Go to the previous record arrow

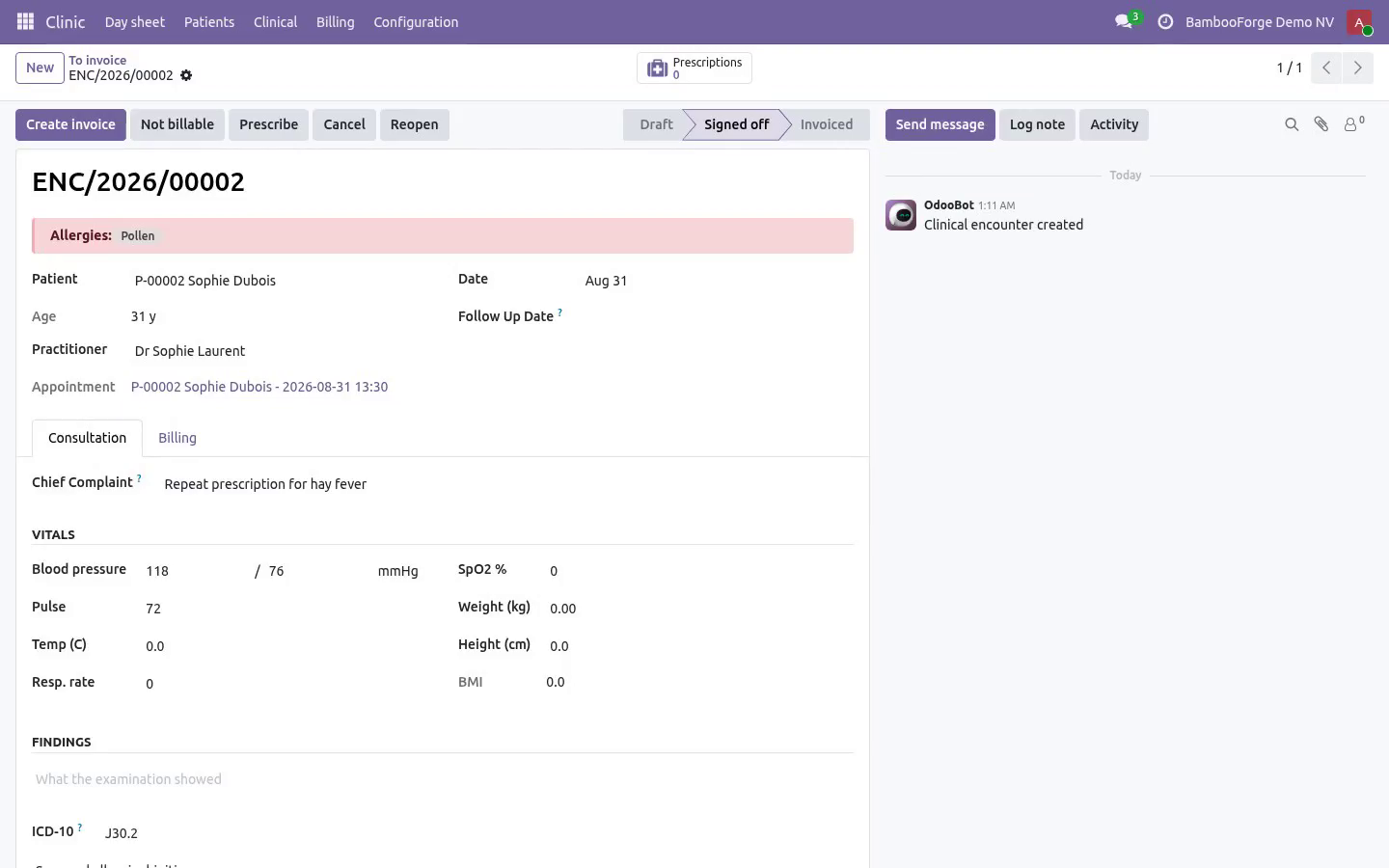pyautogui.click(x=1326, y=68)
